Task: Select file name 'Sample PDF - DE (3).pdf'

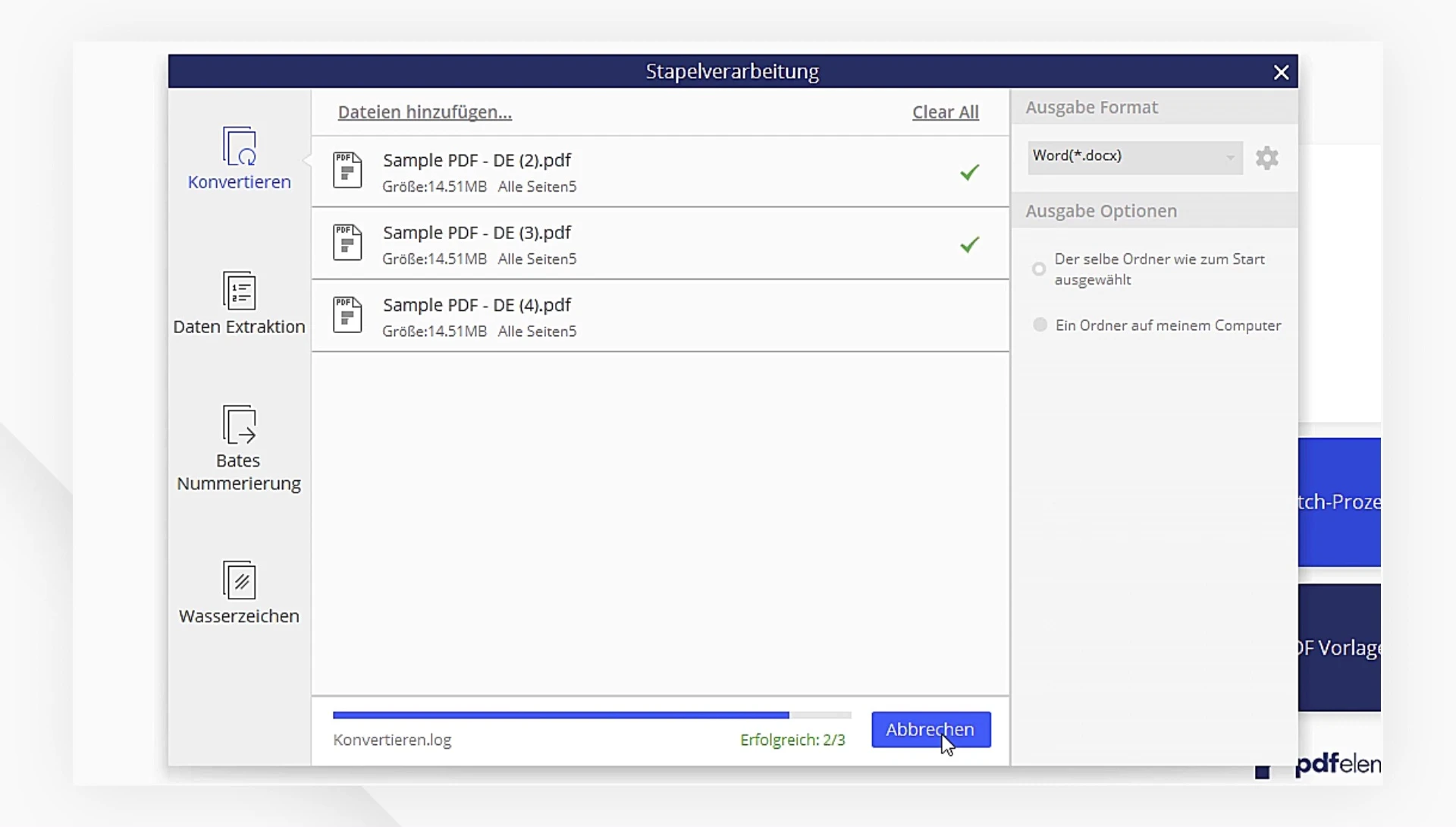Action: tap(477, 233)
